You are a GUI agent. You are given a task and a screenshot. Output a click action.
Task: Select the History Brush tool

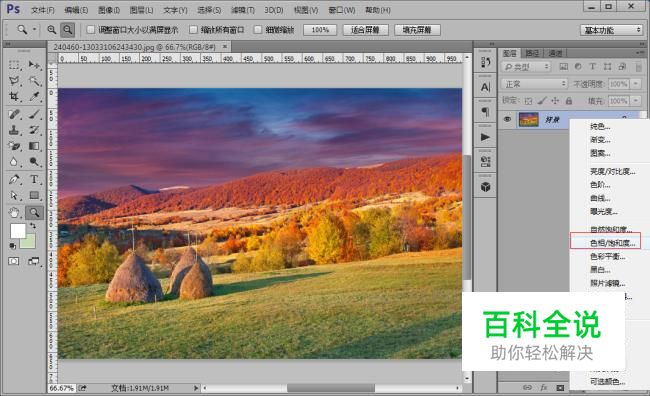point(34,130)
